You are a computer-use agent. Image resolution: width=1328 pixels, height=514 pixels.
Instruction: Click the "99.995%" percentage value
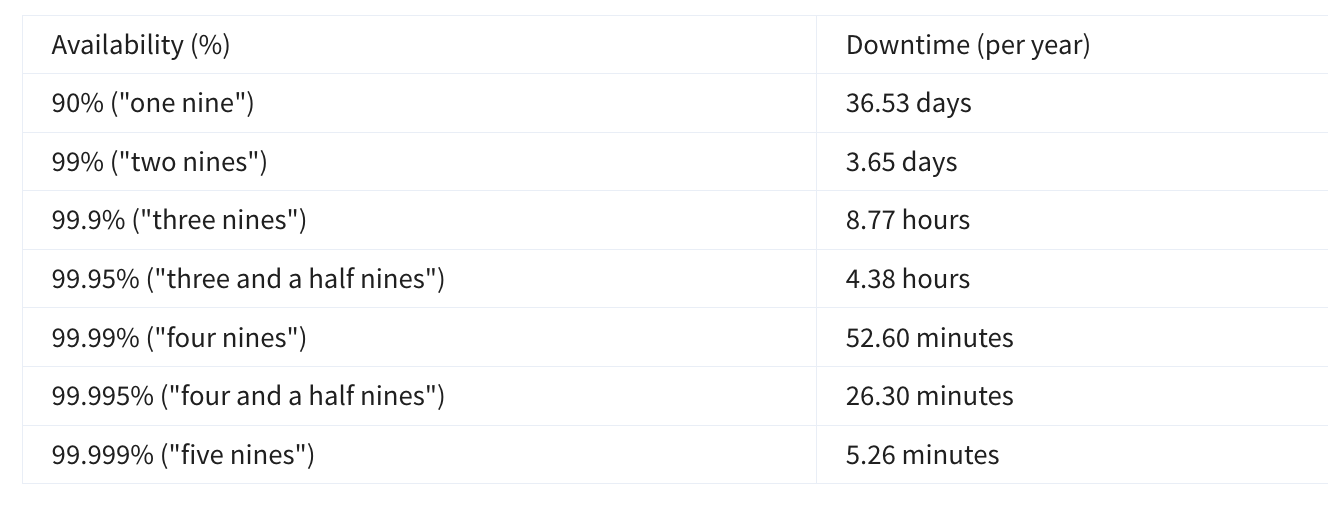tap(102, 396)
